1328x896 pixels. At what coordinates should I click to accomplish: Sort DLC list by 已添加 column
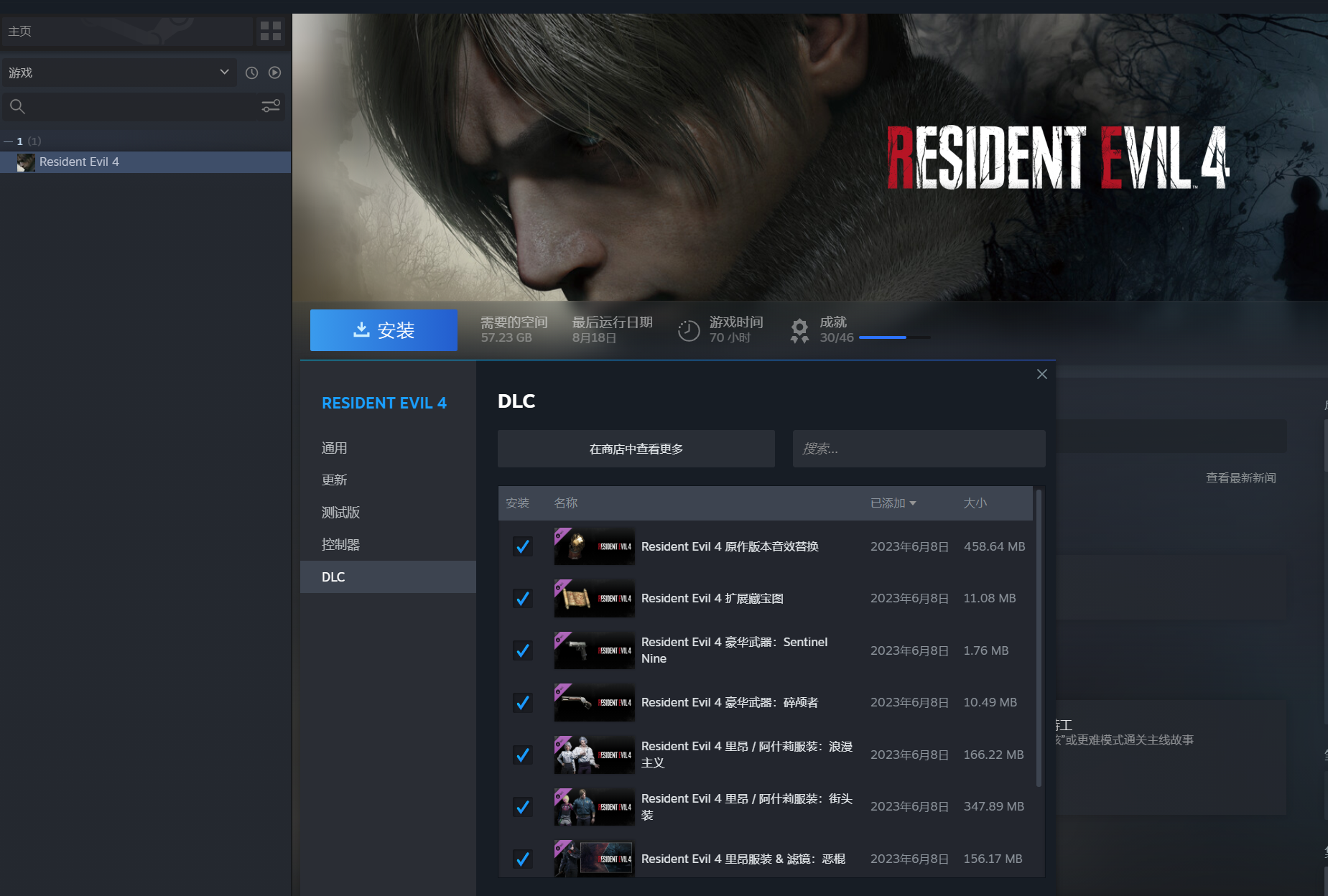(x=893, y=503)
